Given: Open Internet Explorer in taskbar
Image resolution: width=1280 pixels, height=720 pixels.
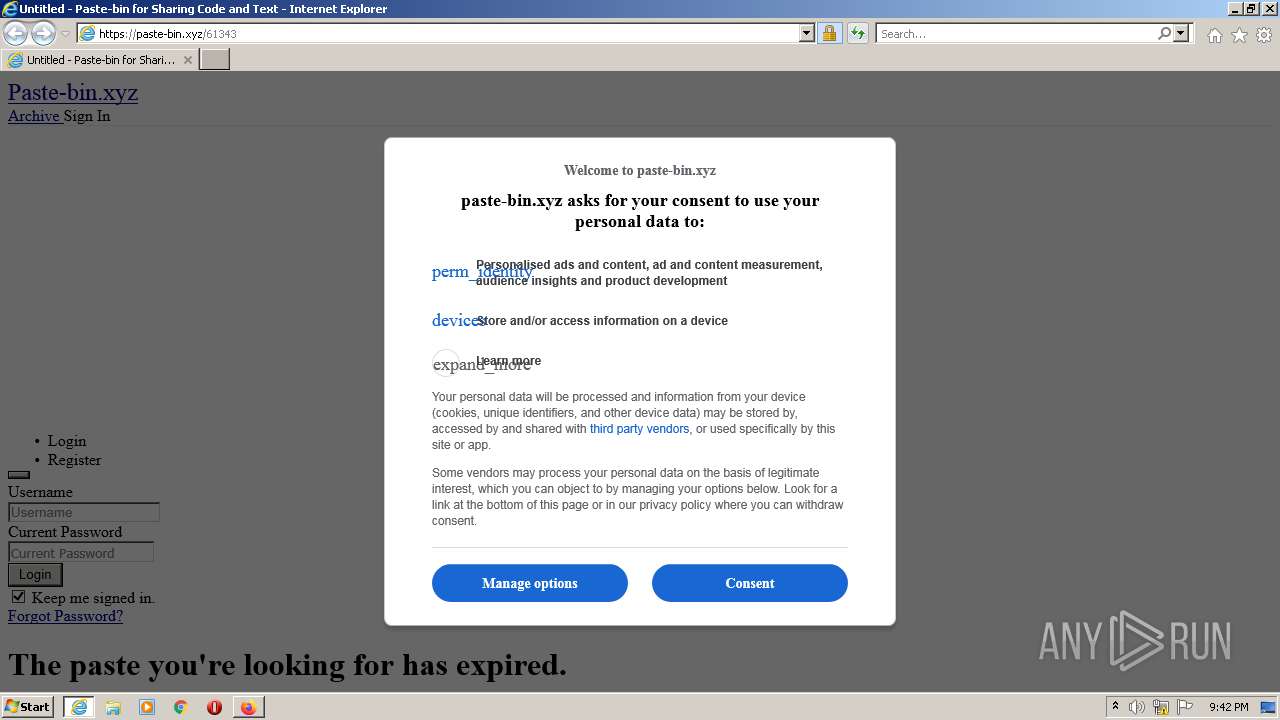Looking at the screenshot, I should pyautogui.click(x=79, y=707).
